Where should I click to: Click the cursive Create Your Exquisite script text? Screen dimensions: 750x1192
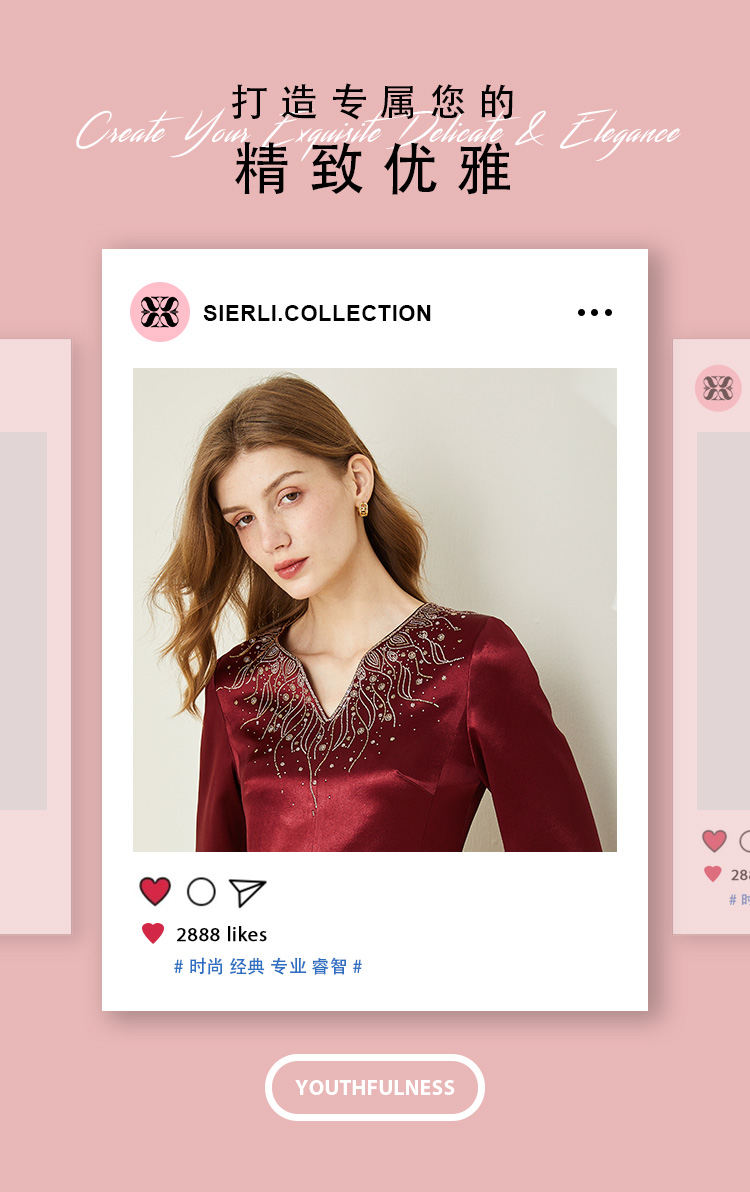pos(378,133)
